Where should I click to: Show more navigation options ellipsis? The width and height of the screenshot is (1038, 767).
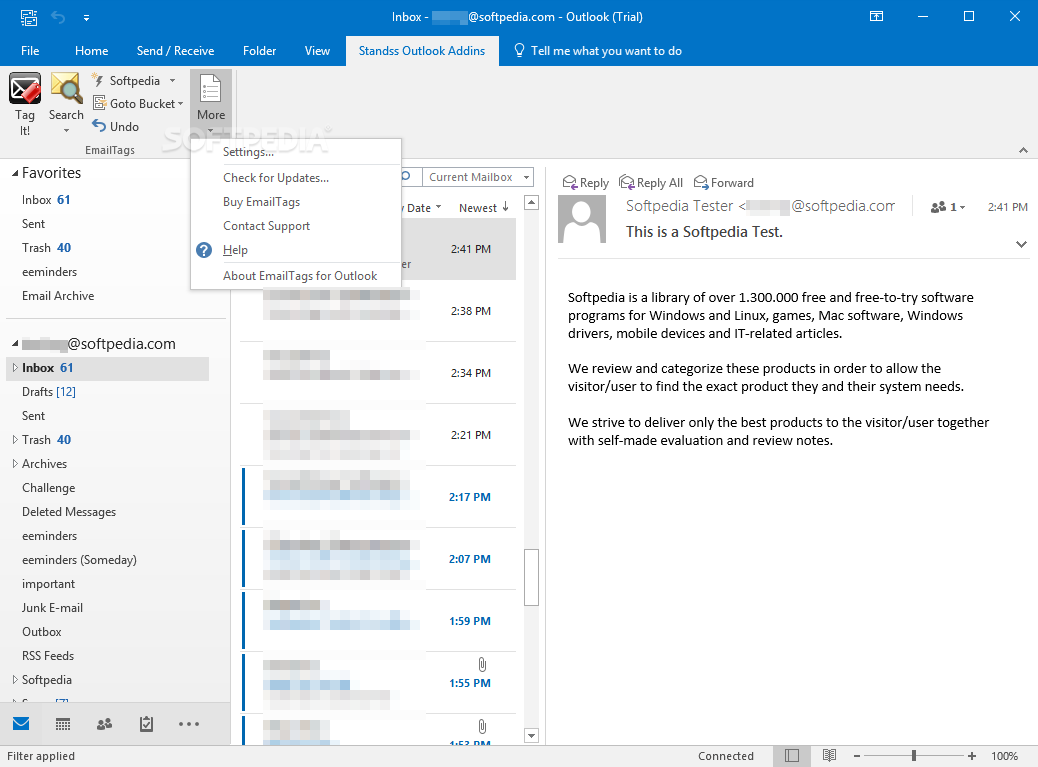[189, 724]
